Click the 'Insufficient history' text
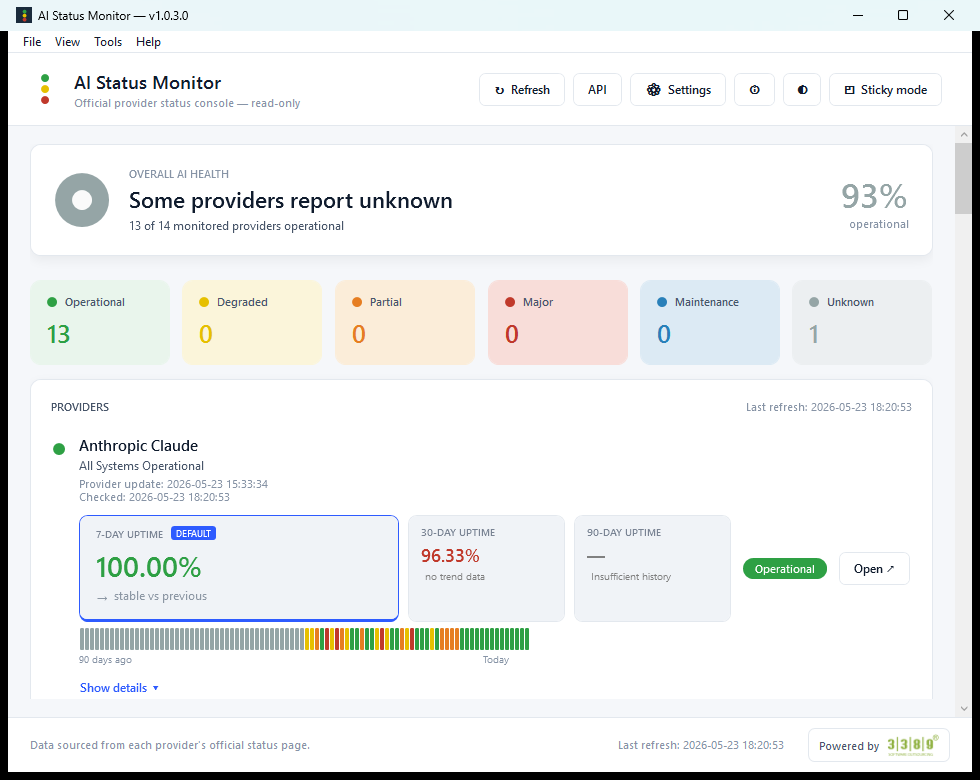 (631, 576)
